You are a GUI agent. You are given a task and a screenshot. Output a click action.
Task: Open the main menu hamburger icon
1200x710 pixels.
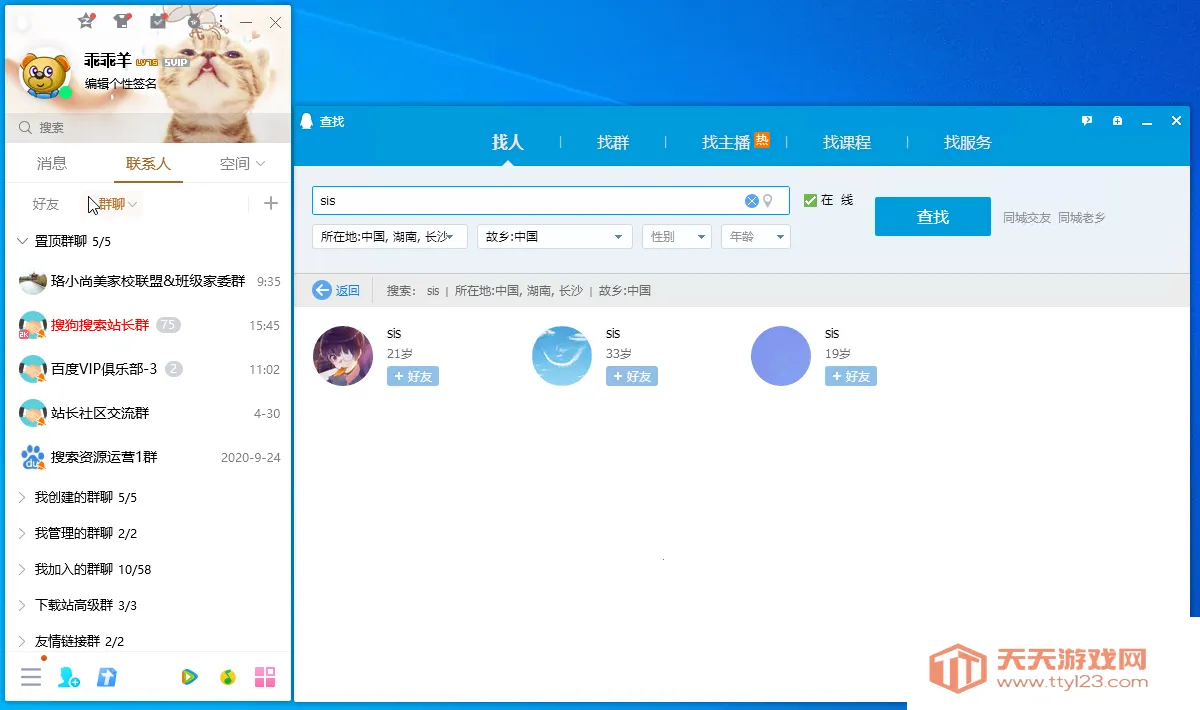[x=31, y=677]
